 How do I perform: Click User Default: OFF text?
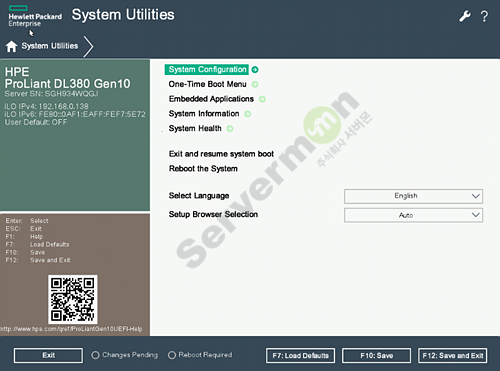pos(36,122)
